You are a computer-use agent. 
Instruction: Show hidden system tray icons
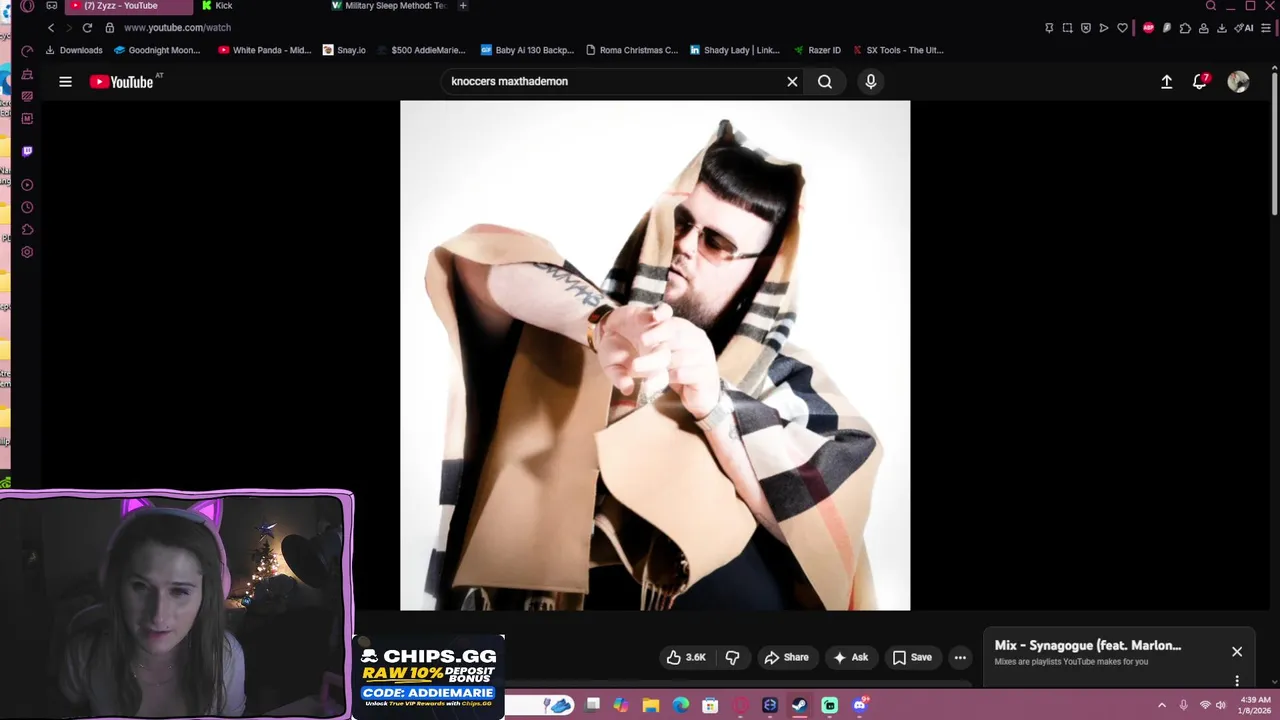[x=1162, y=705]
